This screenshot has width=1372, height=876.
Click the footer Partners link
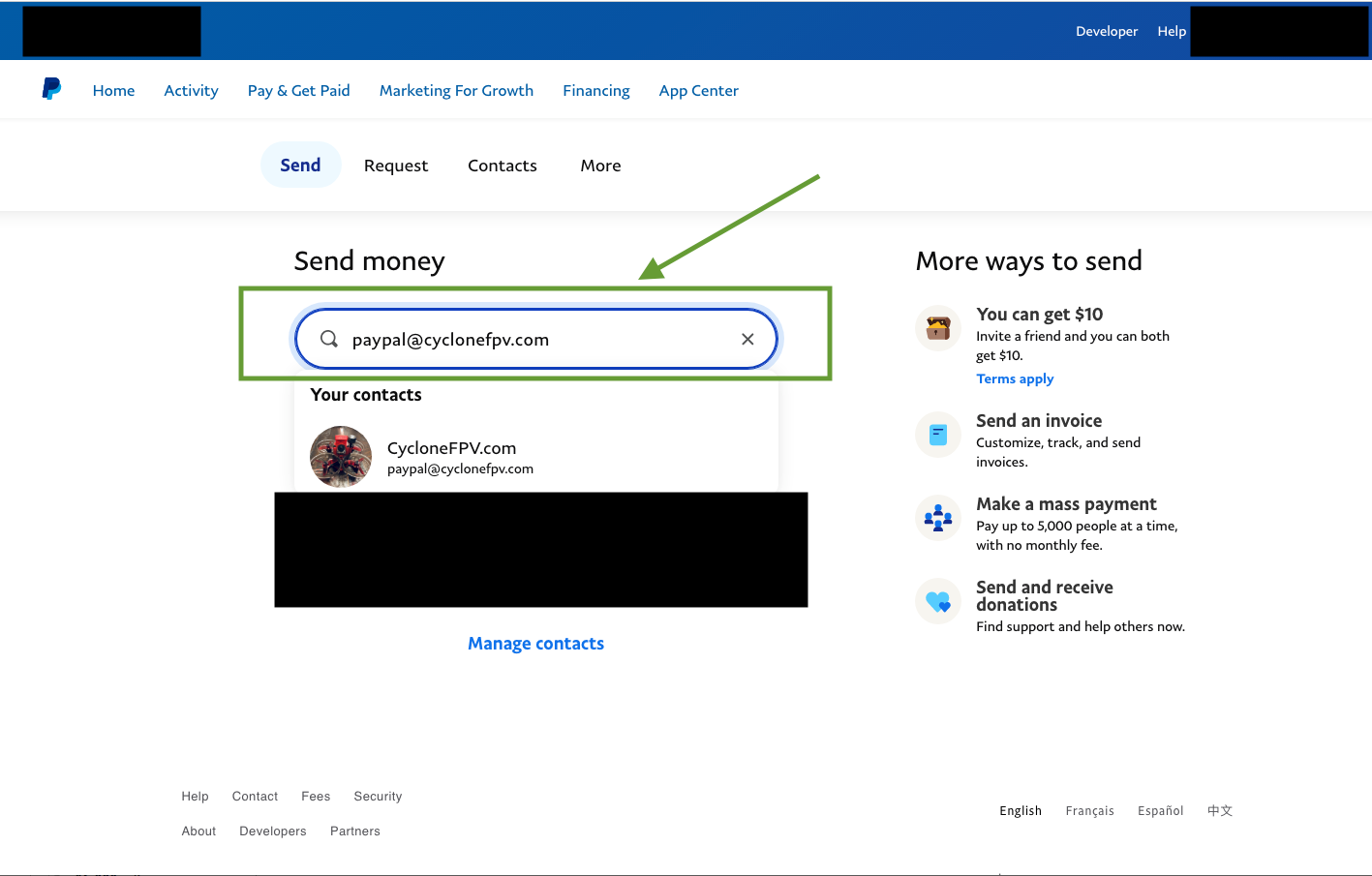pos(354,831)
